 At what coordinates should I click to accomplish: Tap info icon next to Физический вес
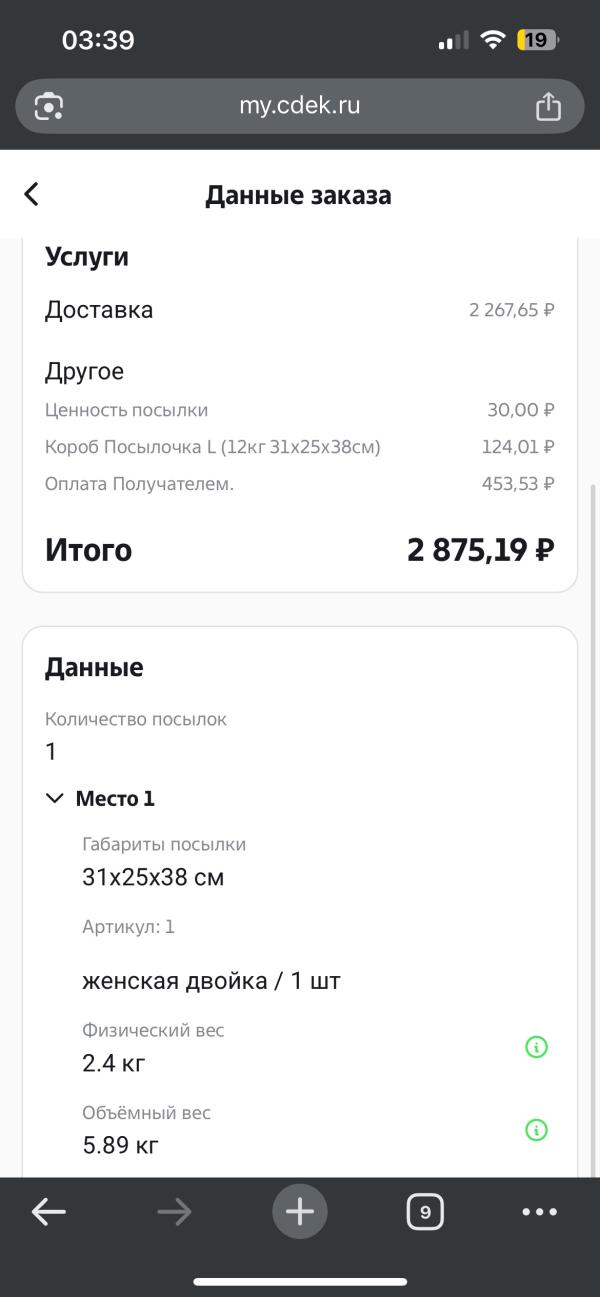click(x=537, y=1047)
